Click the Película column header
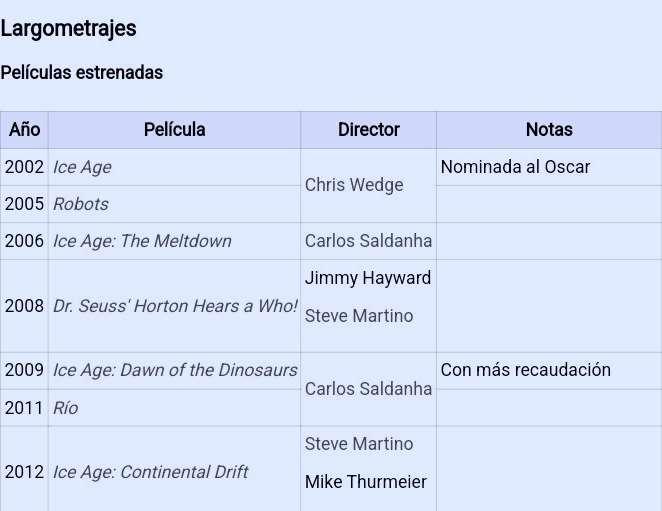Image resolution: width=662 pixels, height=511 pixels. 175,130
